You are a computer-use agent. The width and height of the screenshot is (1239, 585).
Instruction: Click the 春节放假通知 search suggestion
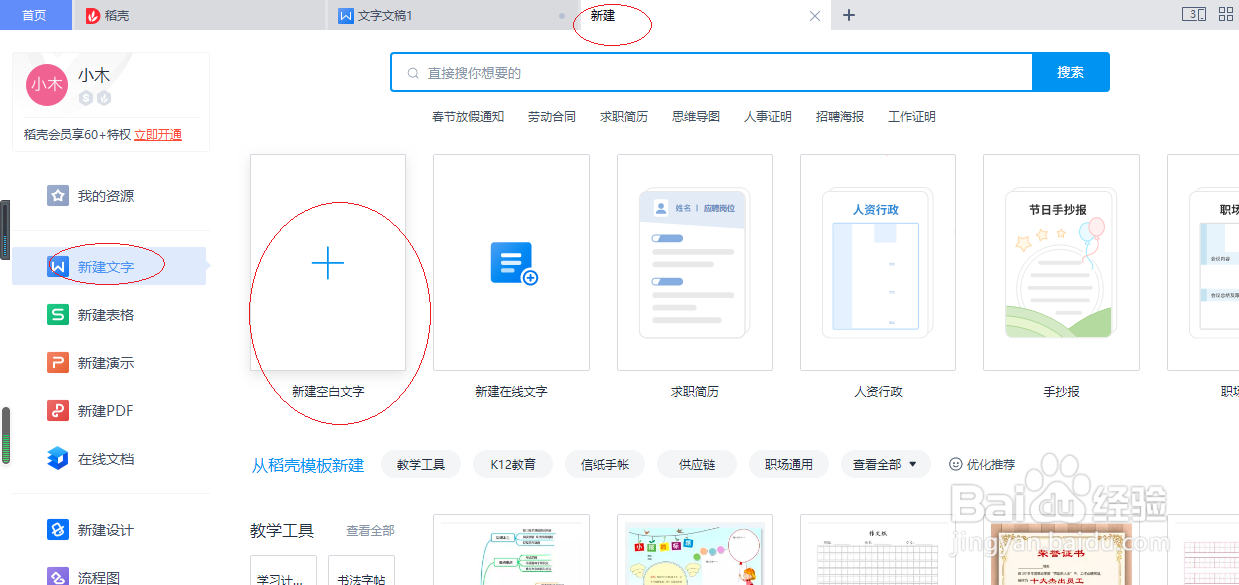pyautogui.click(x=468, y=117)
